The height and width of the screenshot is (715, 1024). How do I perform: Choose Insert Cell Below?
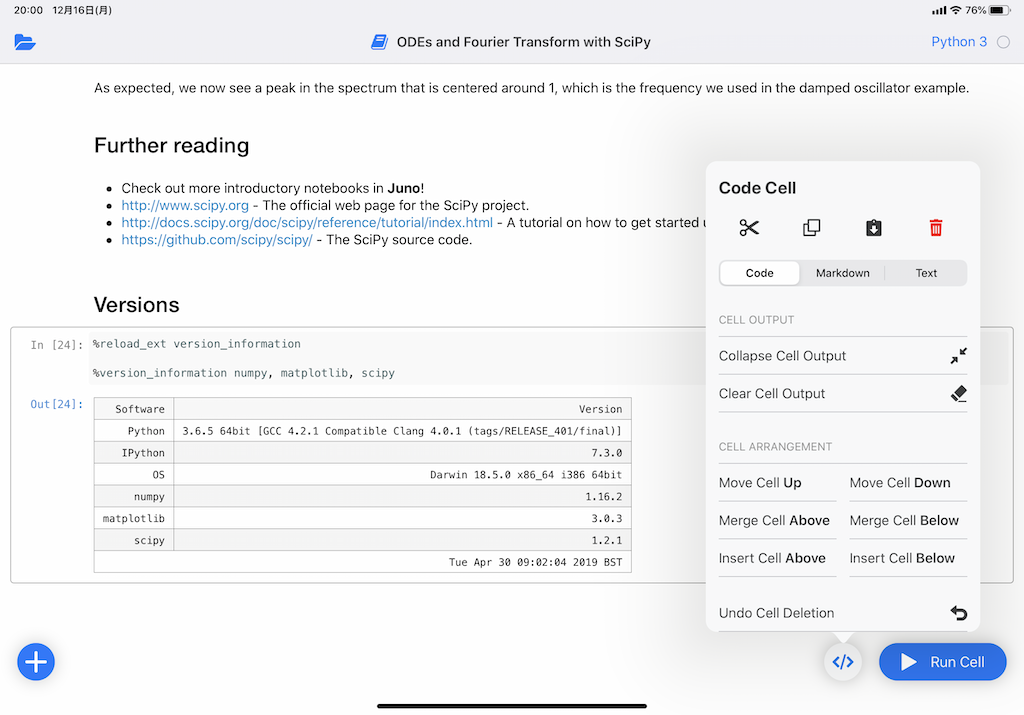click(x=908, y=559)
